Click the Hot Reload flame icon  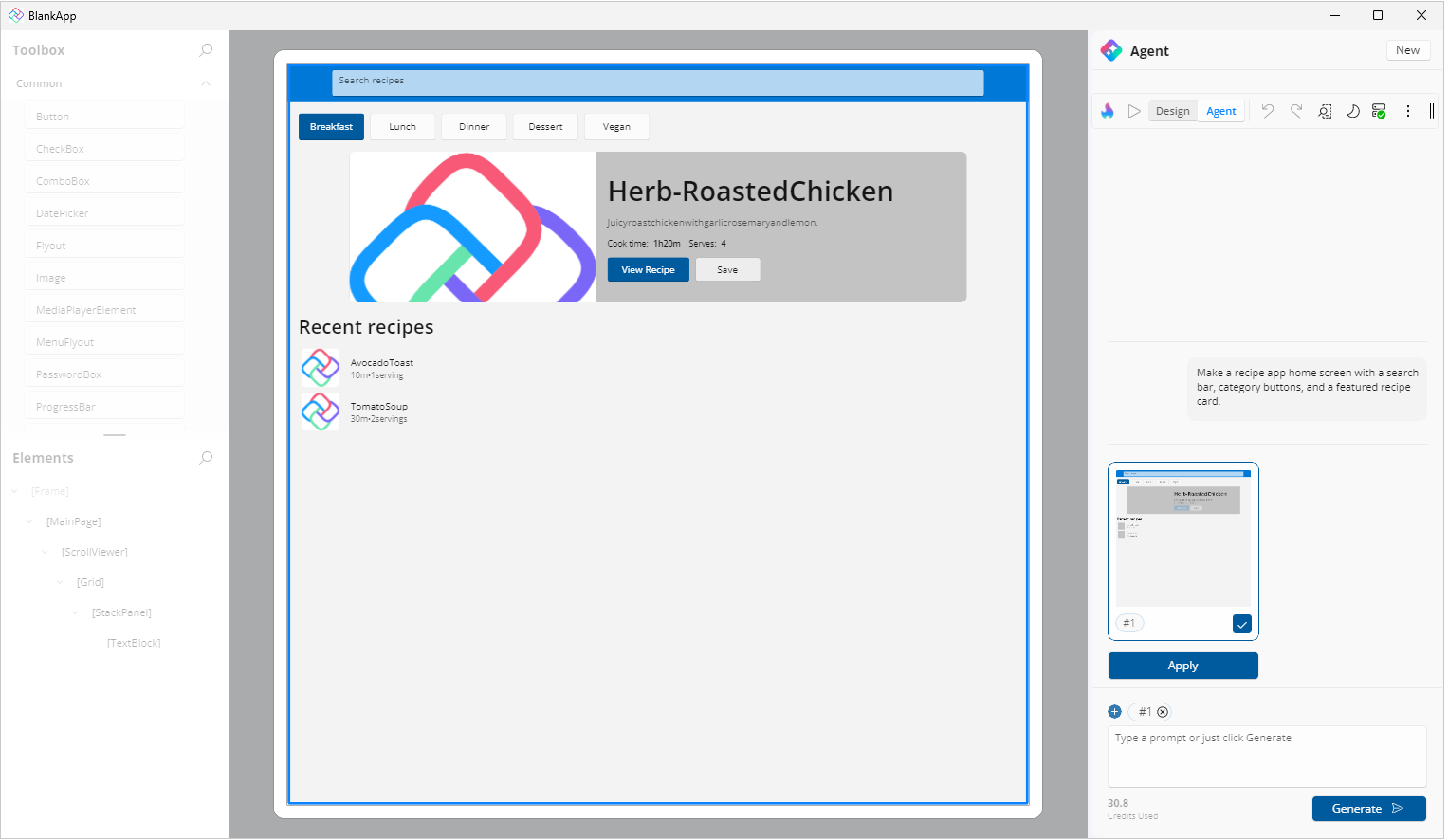(x=1107, y=111)
